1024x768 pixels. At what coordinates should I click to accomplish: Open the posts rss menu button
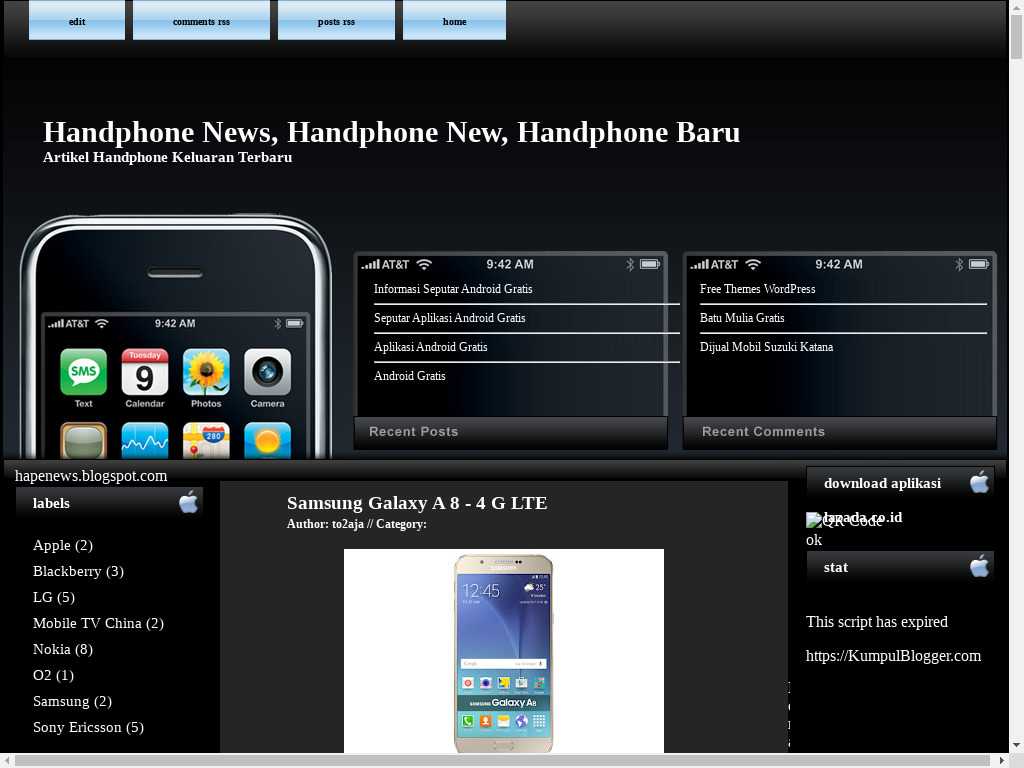coord(336,20)
